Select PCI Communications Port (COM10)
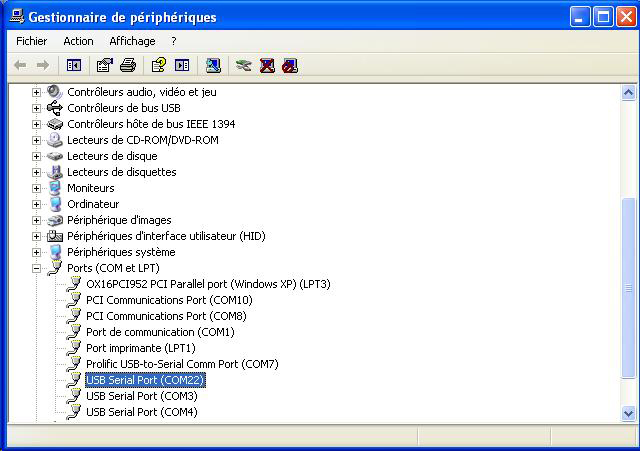 (x=169, y=300)
